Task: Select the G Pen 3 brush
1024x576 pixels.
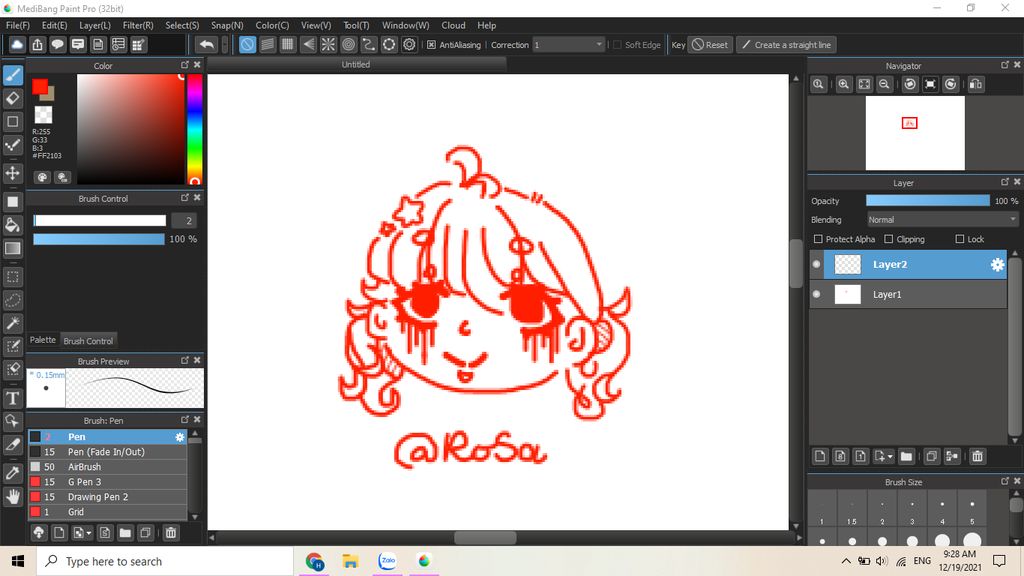Action: (108, 482)
